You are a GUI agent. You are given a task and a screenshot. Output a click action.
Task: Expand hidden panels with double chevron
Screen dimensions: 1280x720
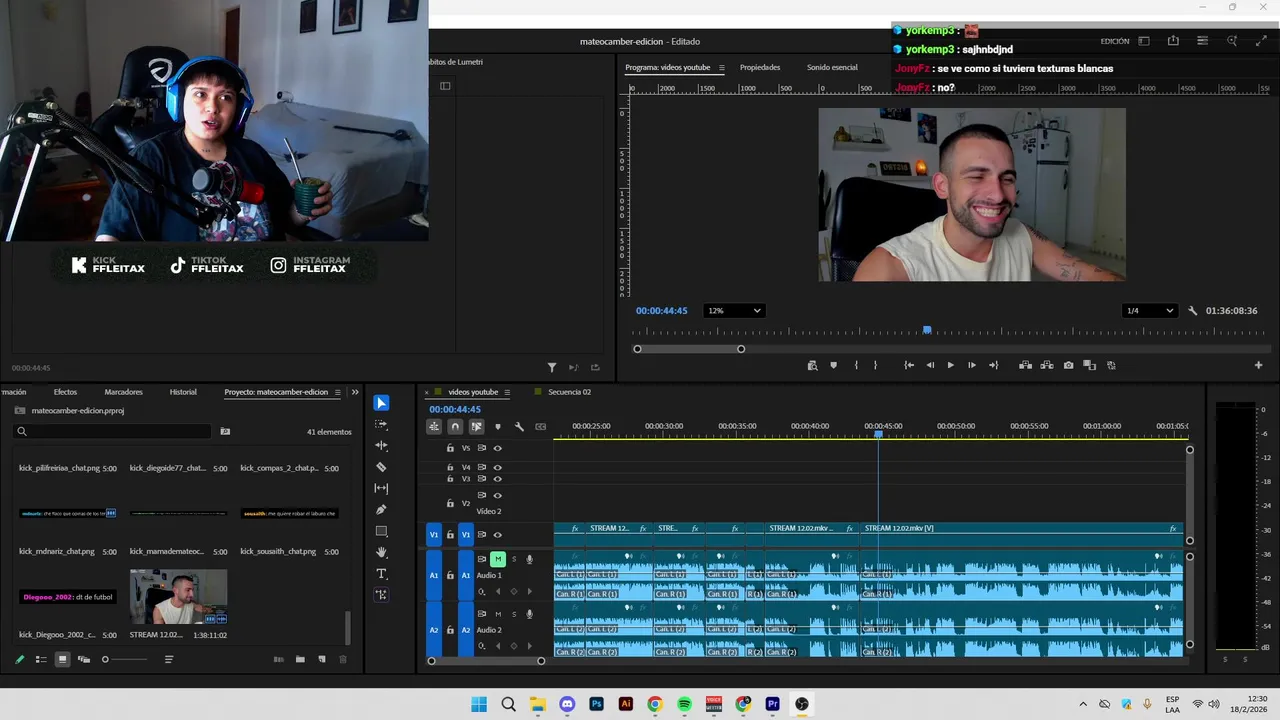[x=354, y=392]
